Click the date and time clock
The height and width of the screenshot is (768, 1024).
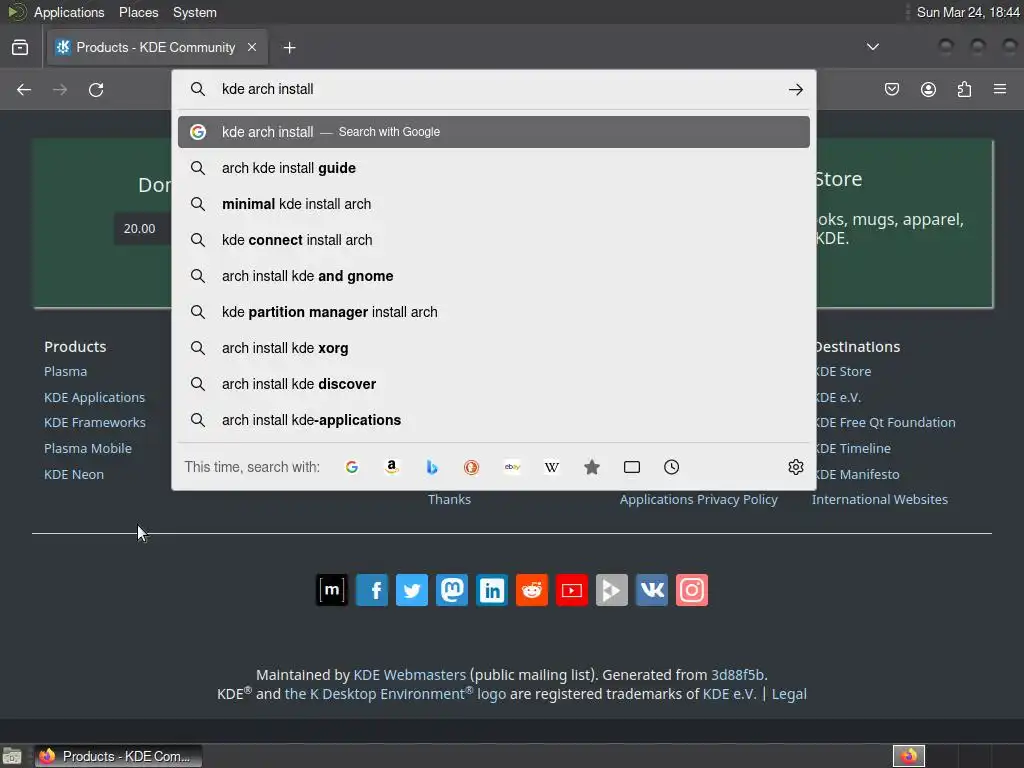coord(968,12)
